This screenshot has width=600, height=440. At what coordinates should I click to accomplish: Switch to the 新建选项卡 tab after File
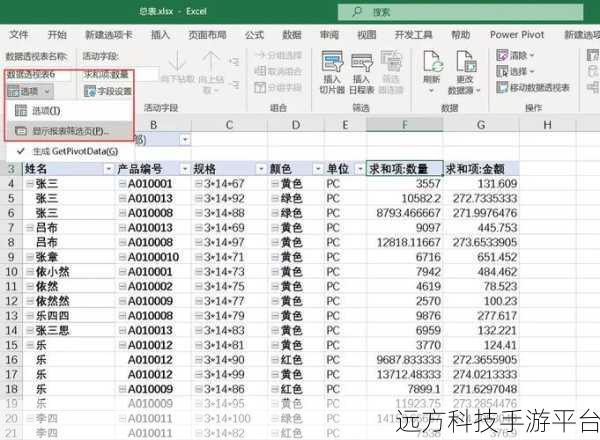point(109,35)
